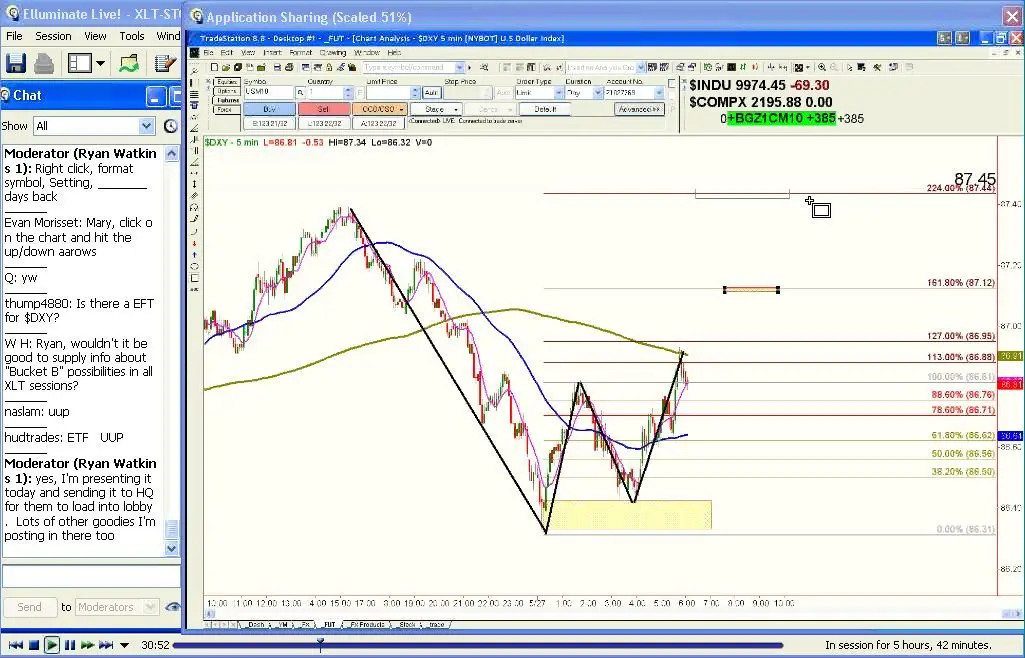This screenshot has height=658, width=1025.
Task: Open the OCO/OSO dropdown button
Action: coord(379,109)
